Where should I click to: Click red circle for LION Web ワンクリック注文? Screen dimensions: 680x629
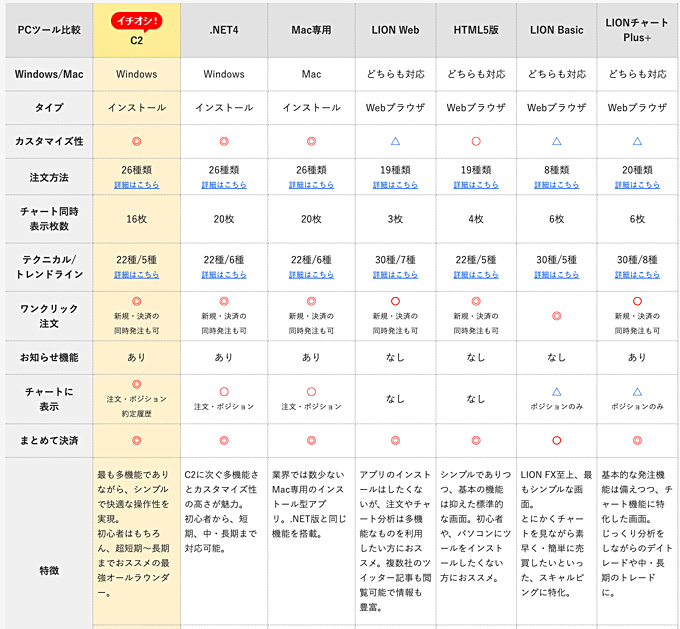(x=395, y=301)
